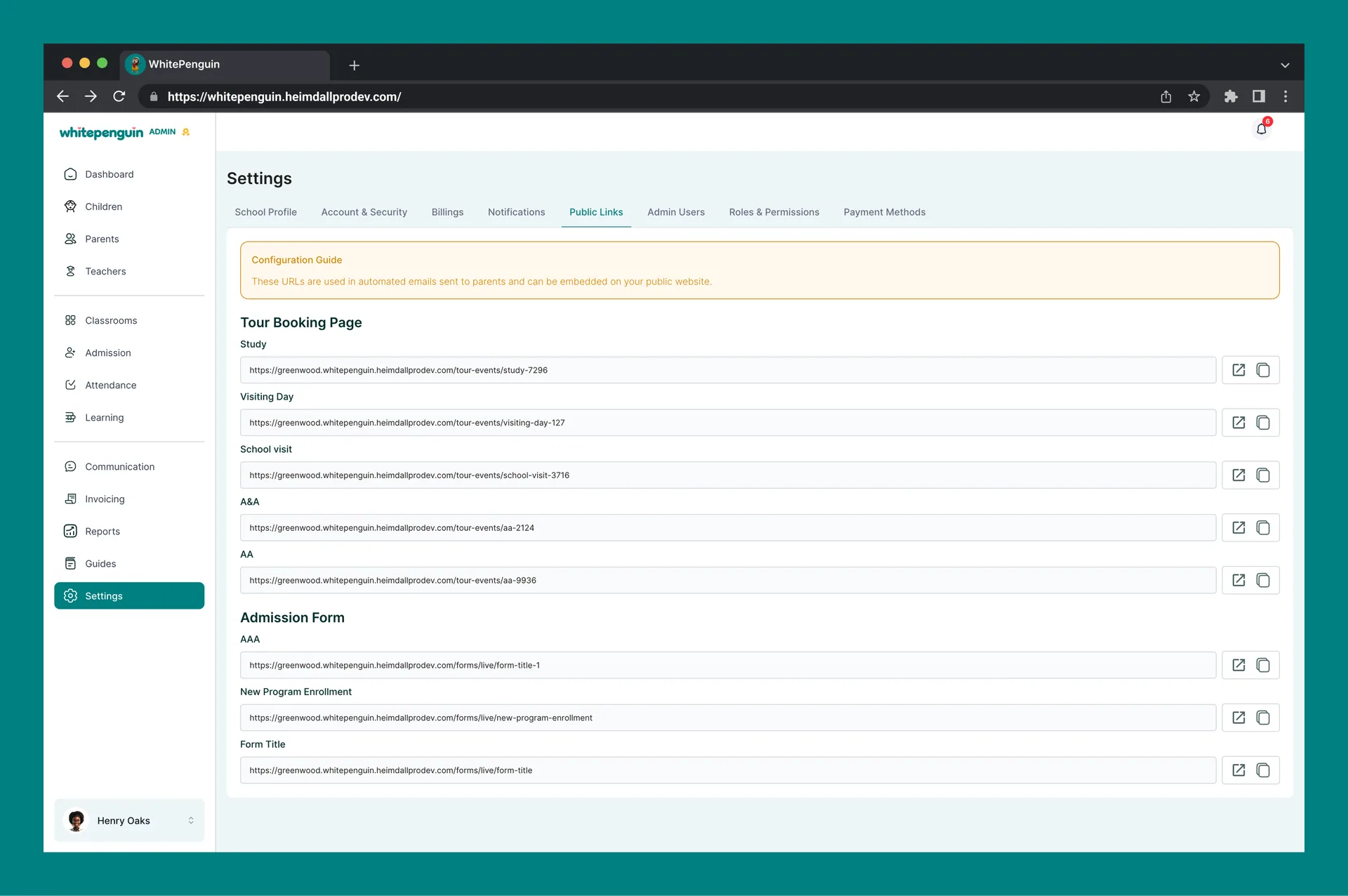Go to Admission in sidebar

click(x=129, y=353)
